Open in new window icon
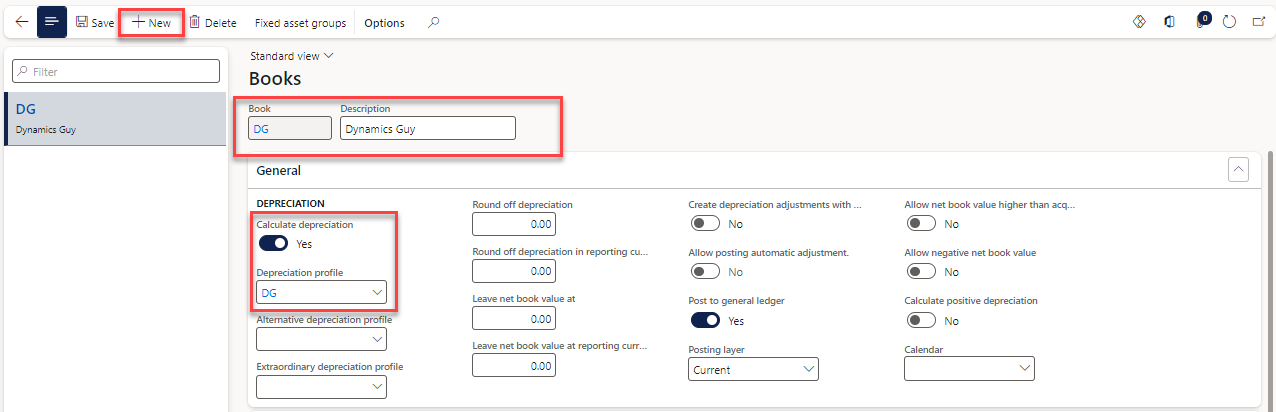 coord(1259,22)
